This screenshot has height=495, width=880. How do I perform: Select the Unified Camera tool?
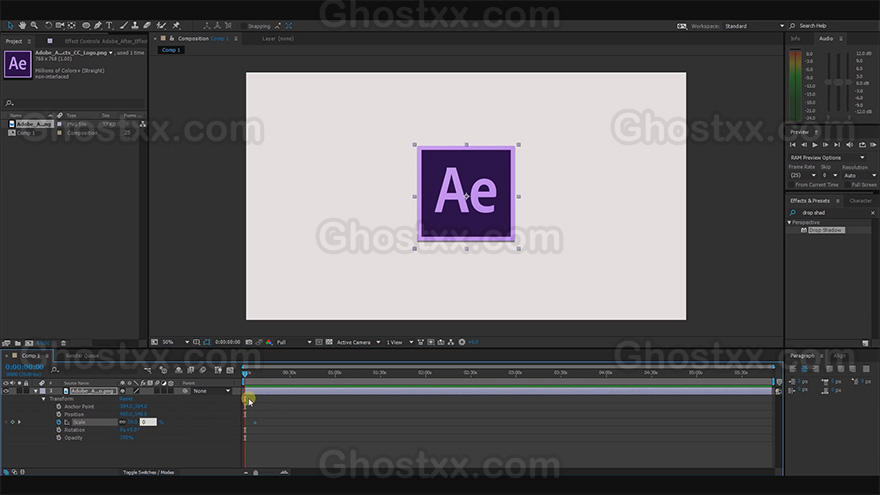click(x=59, y=25)
